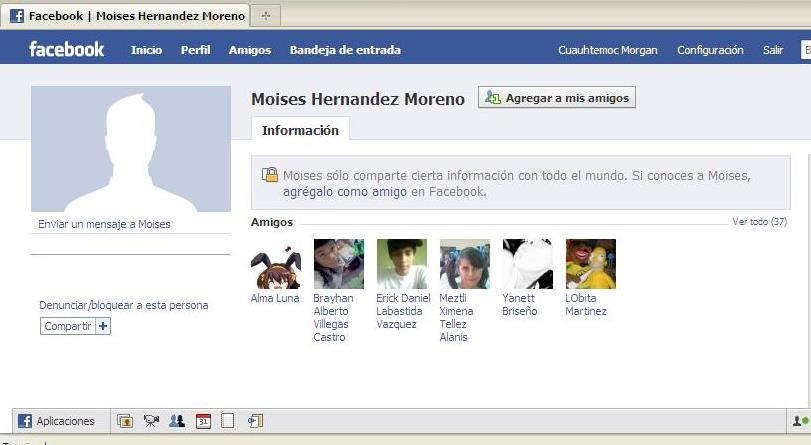Viewport: 811px width, 445px height.
Task: Click the Agregar a mis amigos button
Action: 557,98
